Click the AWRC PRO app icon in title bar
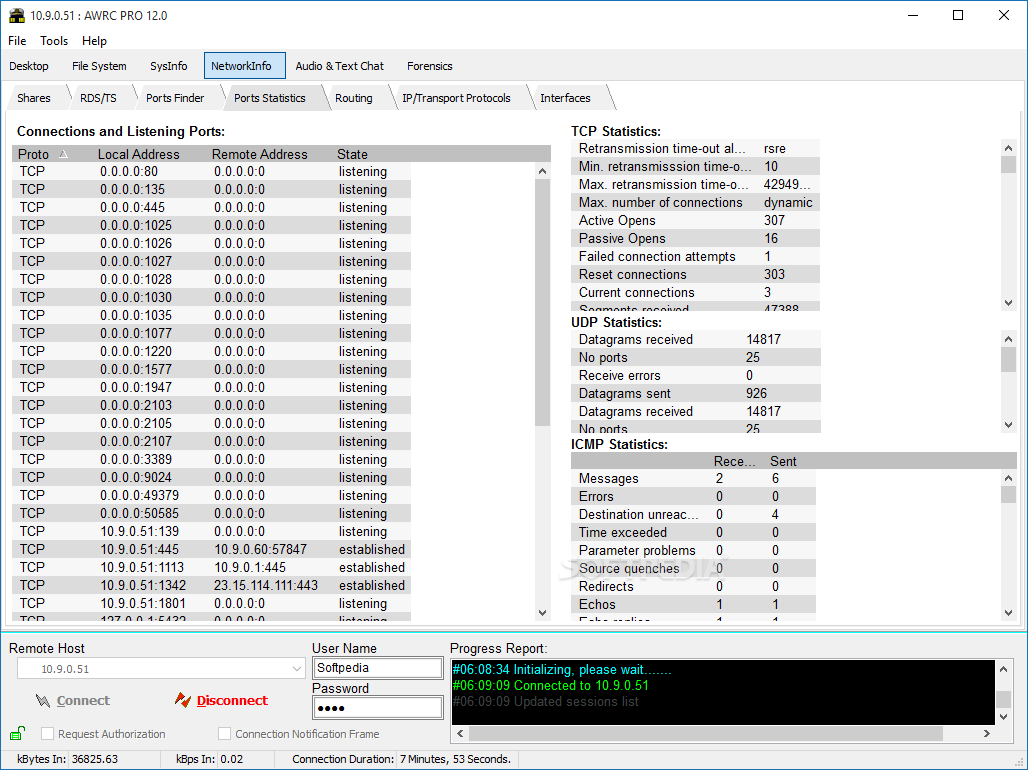The image size is (1028, 770). (x=16, y=15)
